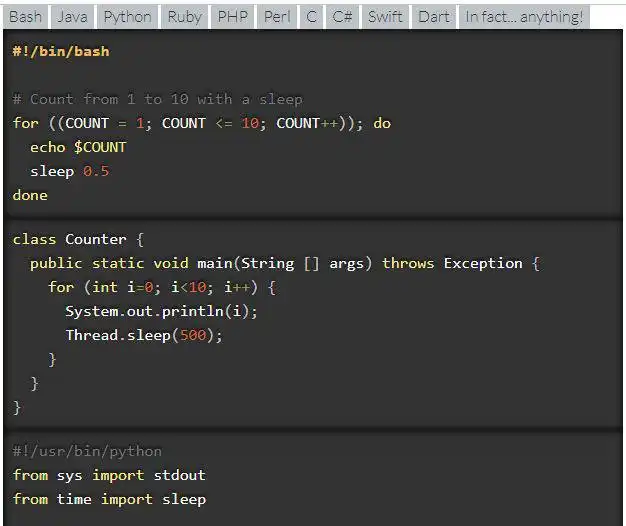This screenshot has height=526, width=626.
Task: Open the Java tab
Action: 73,17
